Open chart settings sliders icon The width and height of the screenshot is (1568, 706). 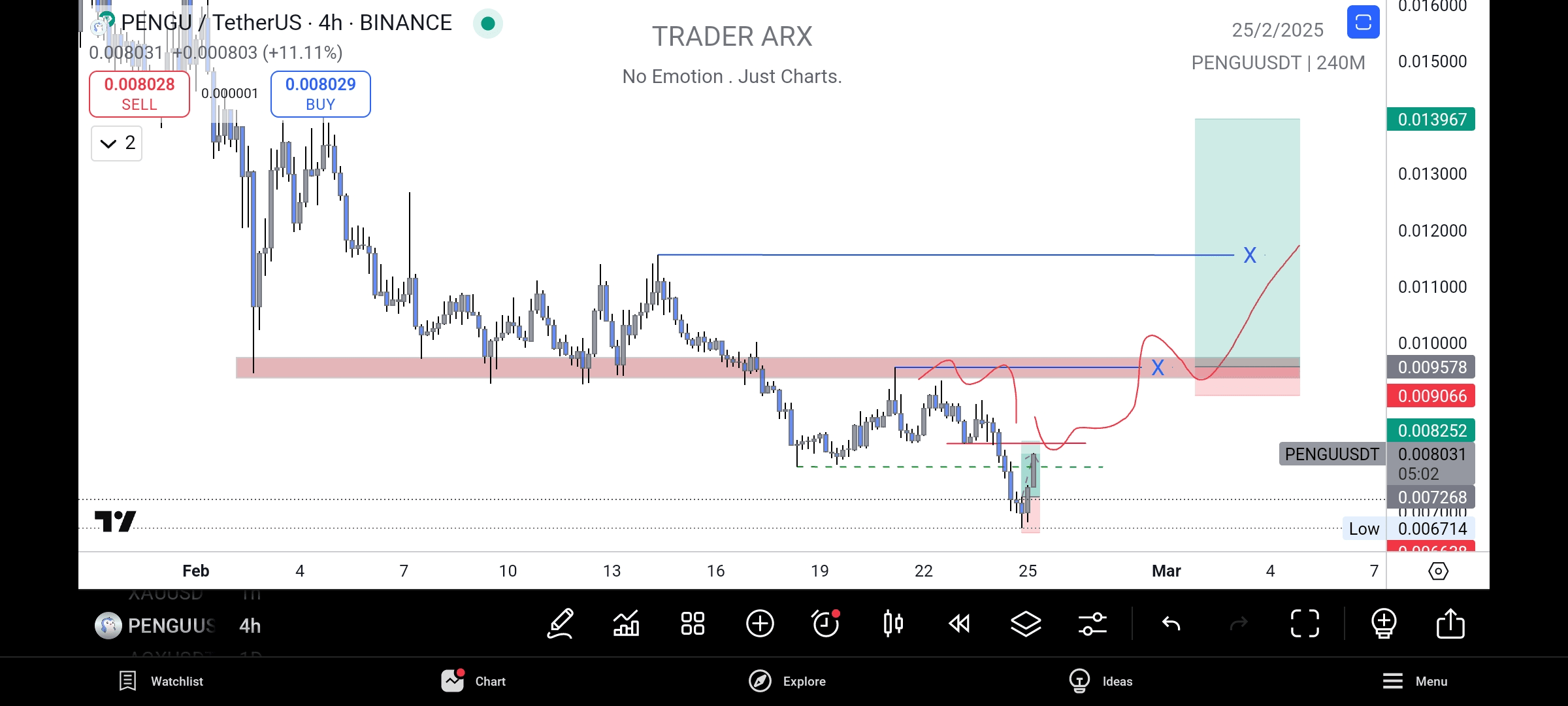(x=1092, y=624)
